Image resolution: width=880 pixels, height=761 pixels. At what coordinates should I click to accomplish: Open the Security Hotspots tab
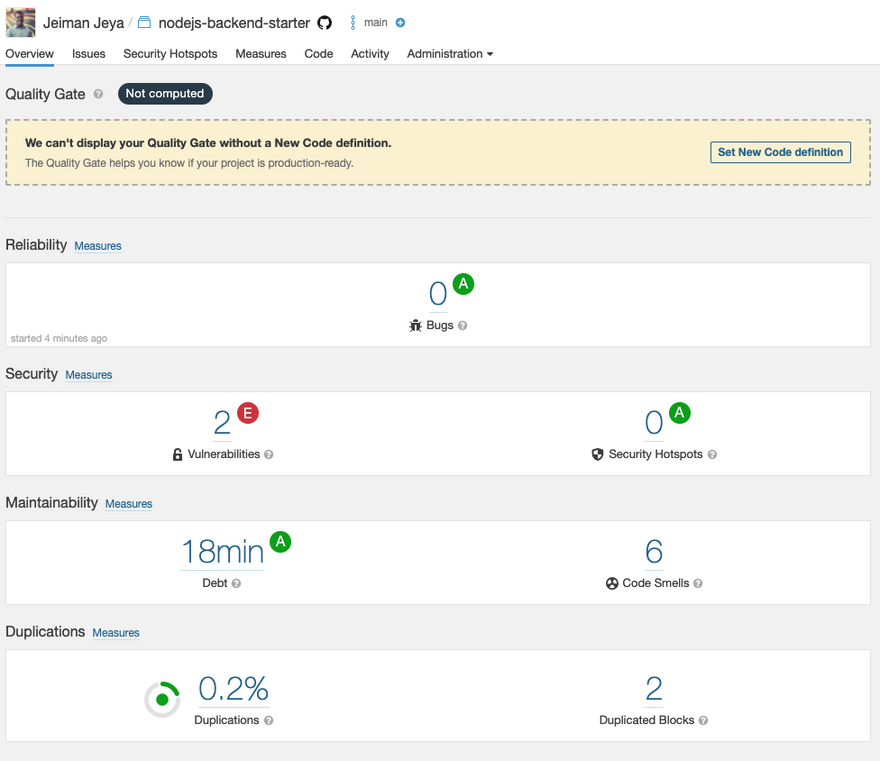click(x=170, y=54)
